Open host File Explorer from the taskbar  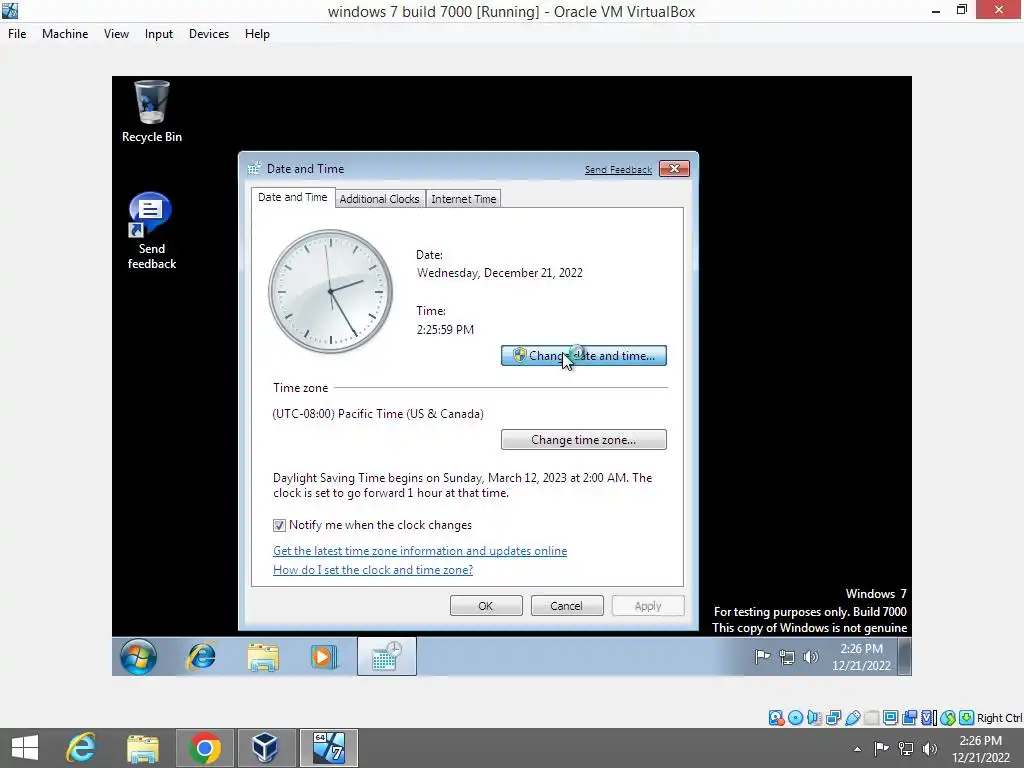142,748
